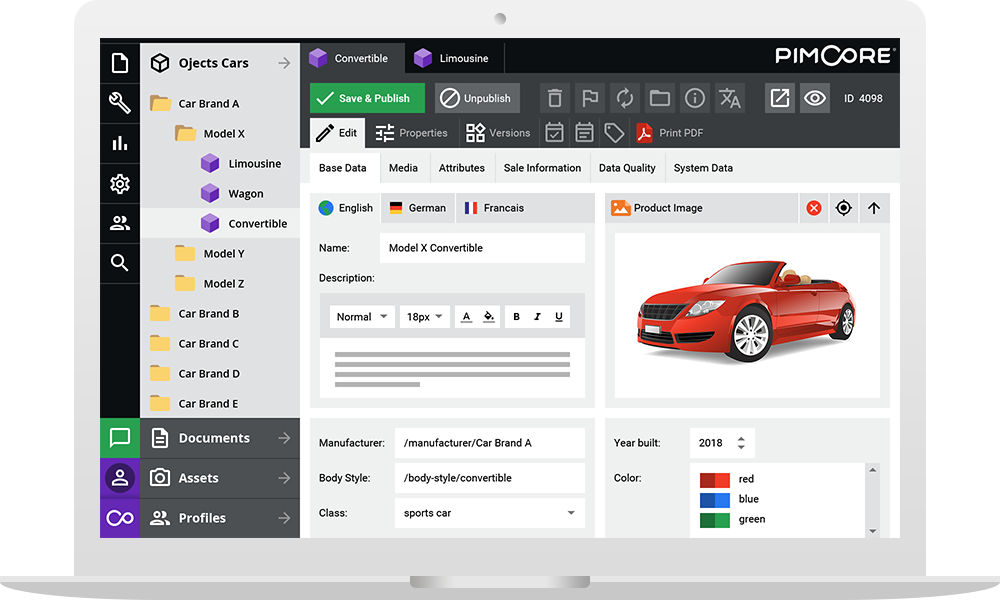The height and width of the screenshot is (600, 1000).
Task: Open the Versions view
Action: 498,133
